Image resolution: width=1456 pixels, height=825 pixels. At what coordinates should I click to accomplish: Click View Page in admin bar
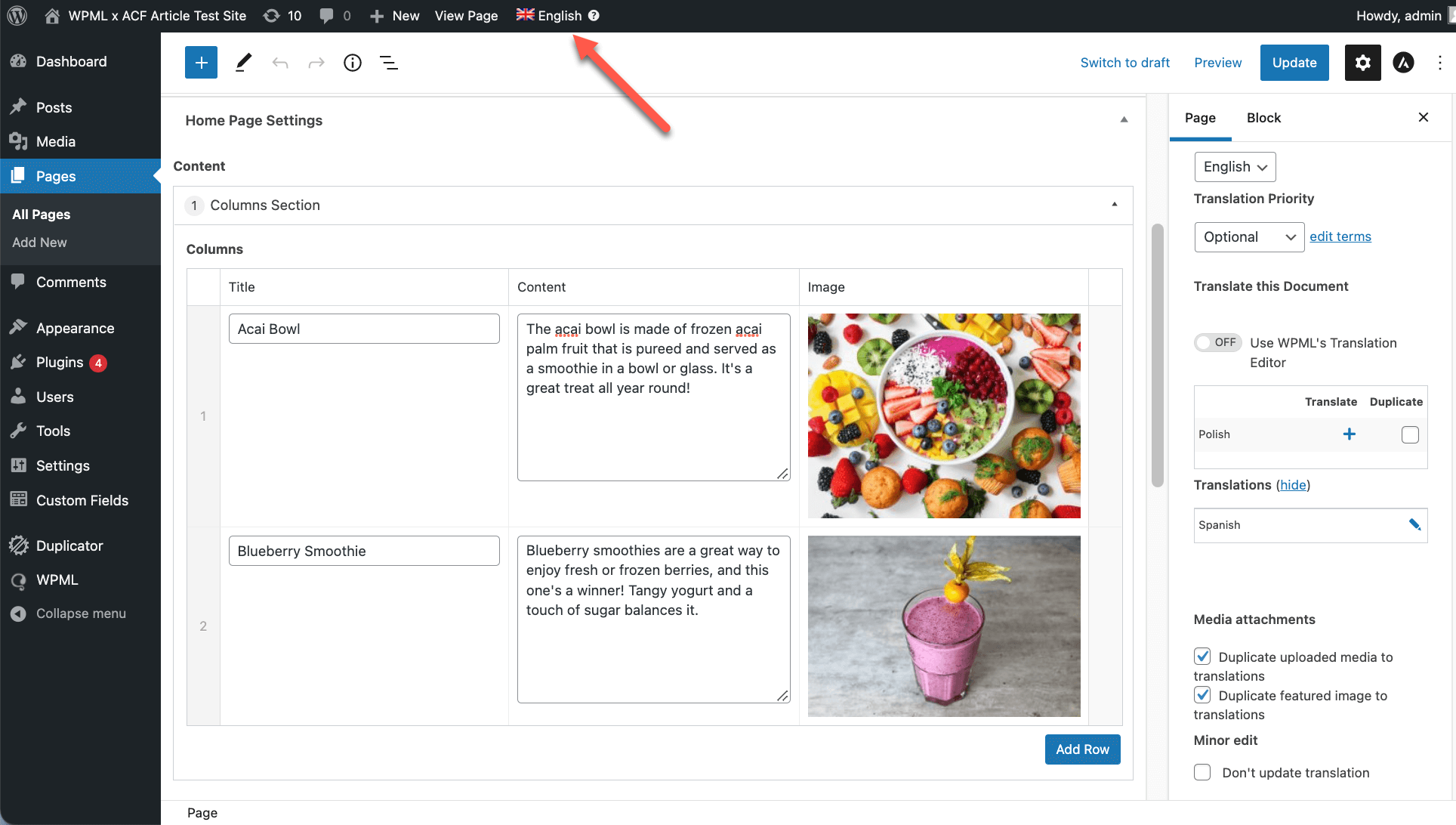click(466, 16)
